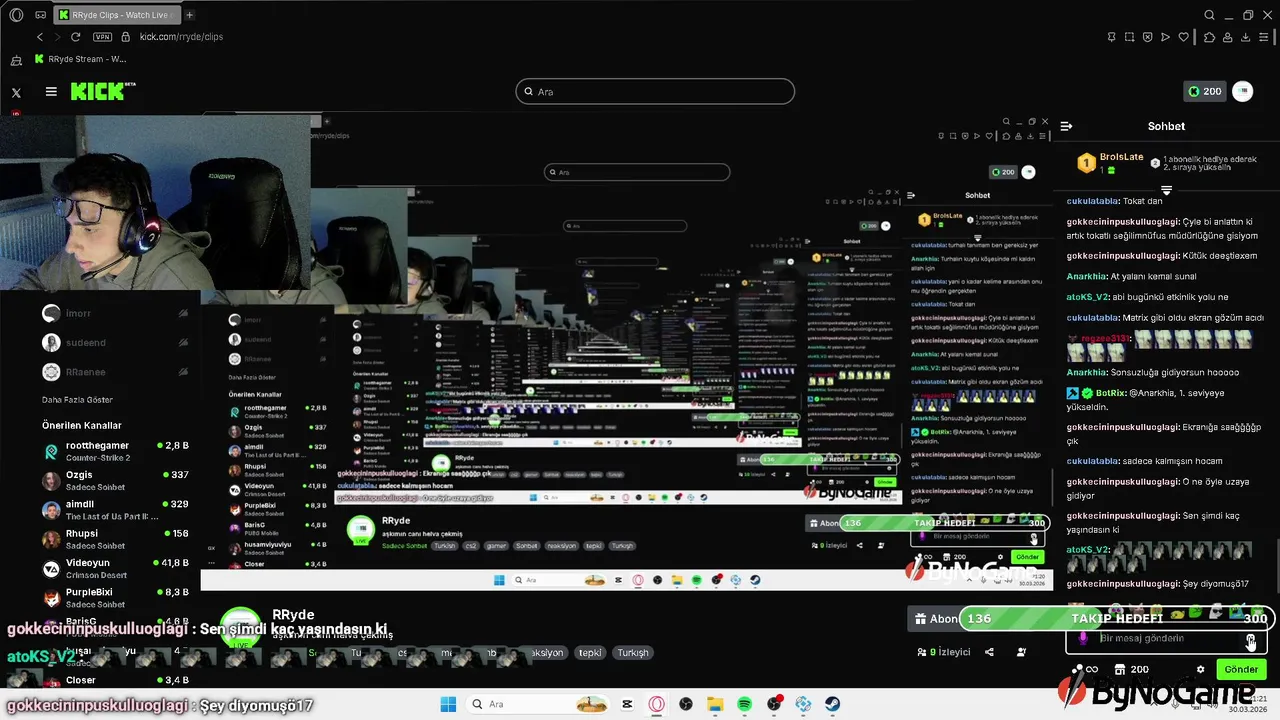Click the '9 İzleyici' viewer count
The image size is (1280, 720).
click(x=944, y=652)
